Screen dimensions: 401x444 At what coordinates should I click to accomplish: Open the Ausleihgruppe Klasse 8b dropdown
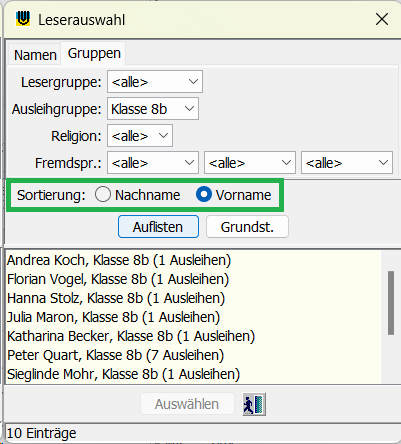coord(153,109)
